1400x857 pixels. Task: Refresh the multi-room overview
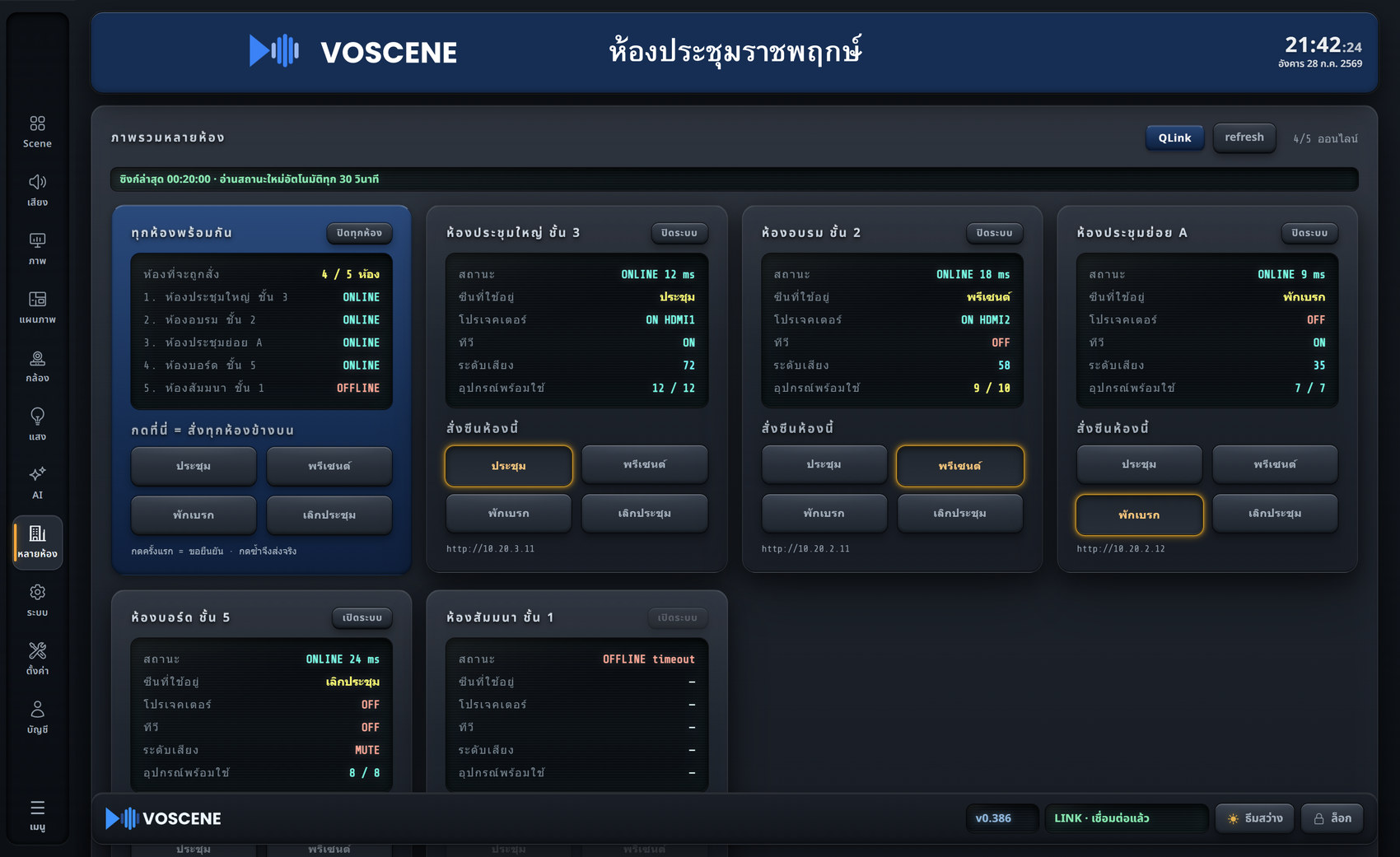point(1244,137)
